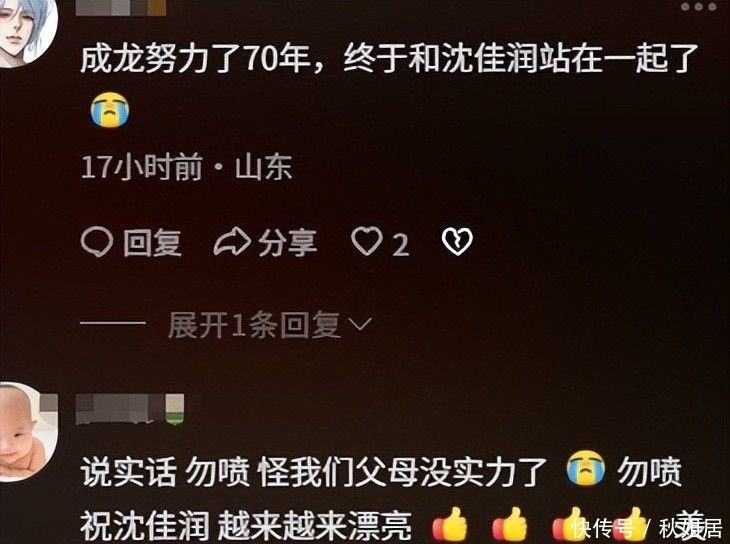Click the 回复 reply label
This screenshot has width=730, height=544.
152,242
